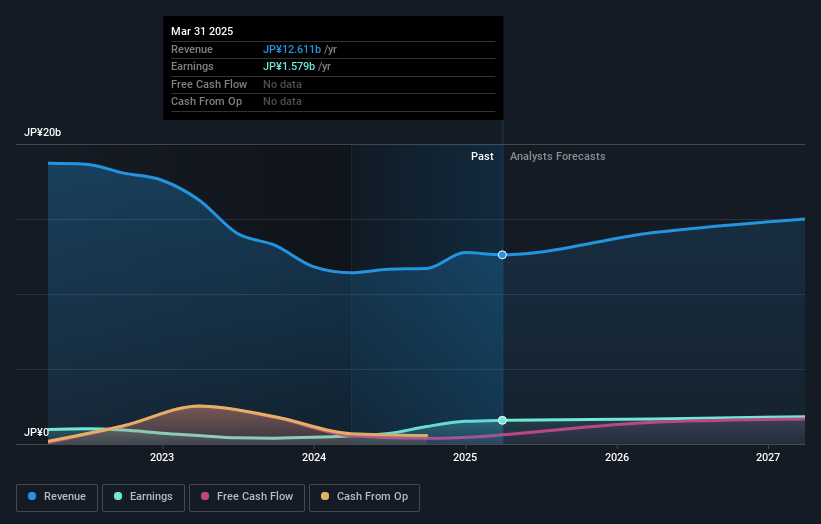Click the blue Revenue legend dot
This screenshot has height=524, width=821.
[x=32, y=496]
